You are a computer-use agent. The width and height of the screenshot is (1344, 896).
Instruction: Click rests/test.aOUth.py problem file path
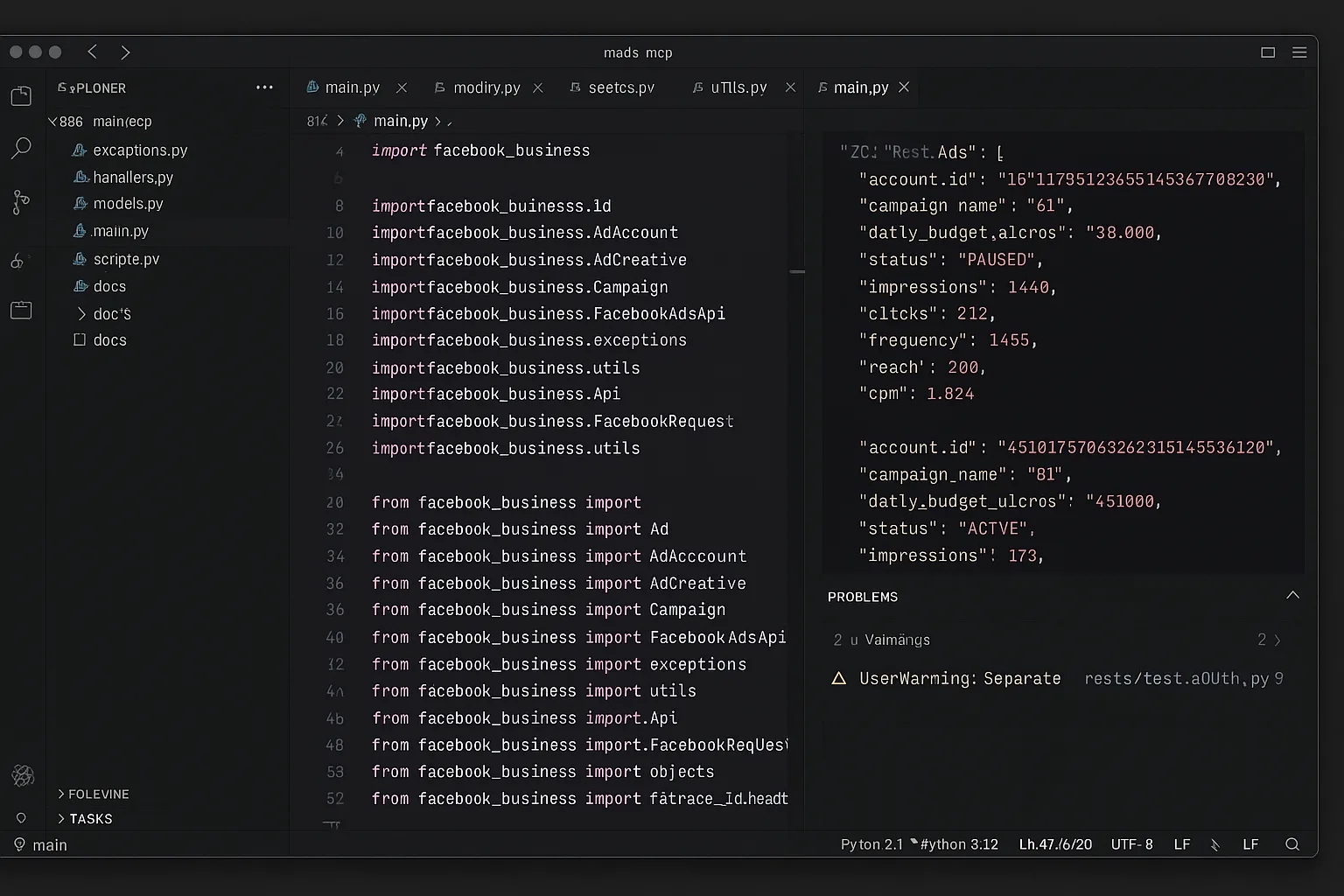click(1176, 678)
